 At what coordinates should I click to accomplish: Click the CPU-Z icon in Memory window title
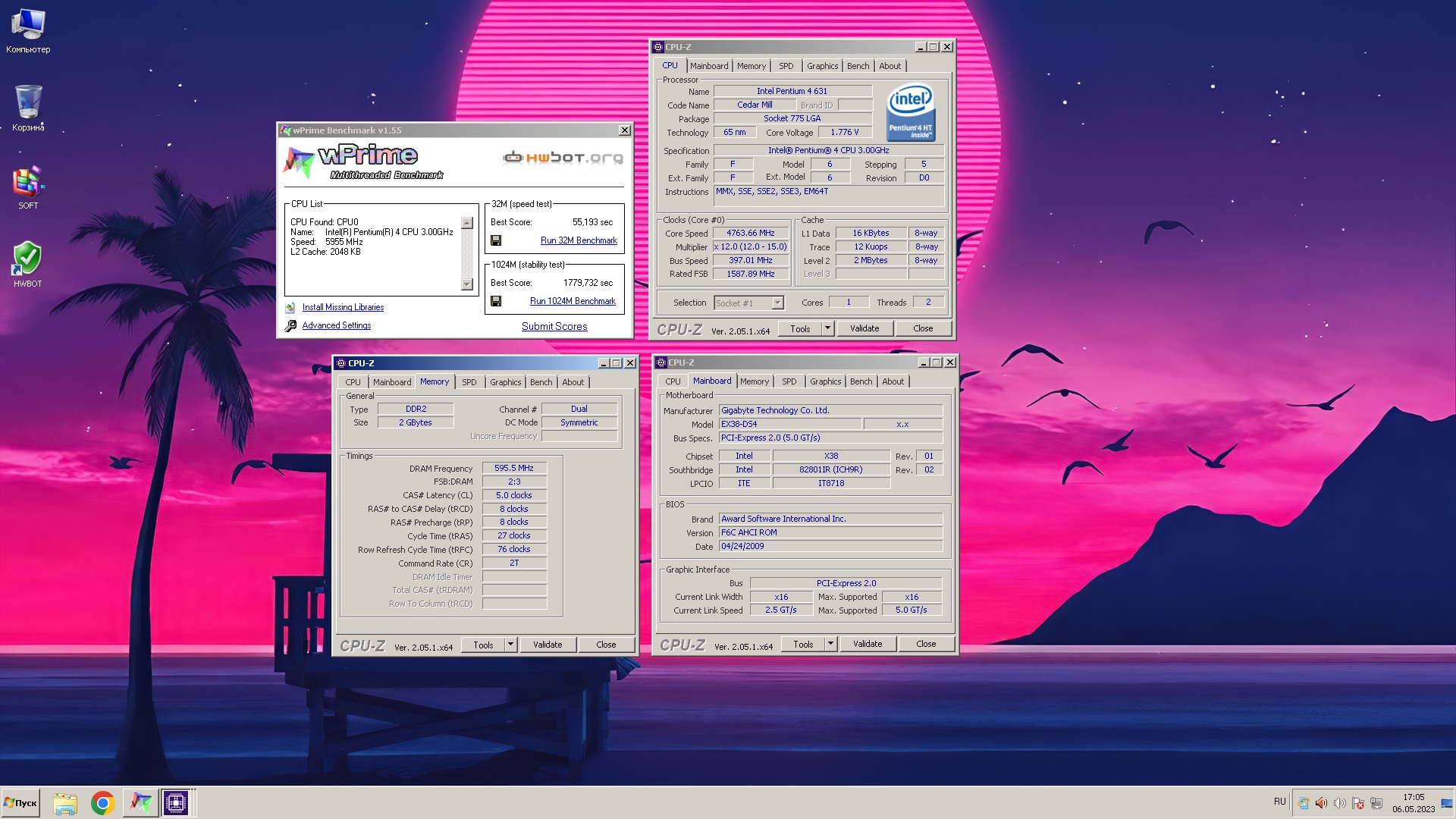point(340,363)
